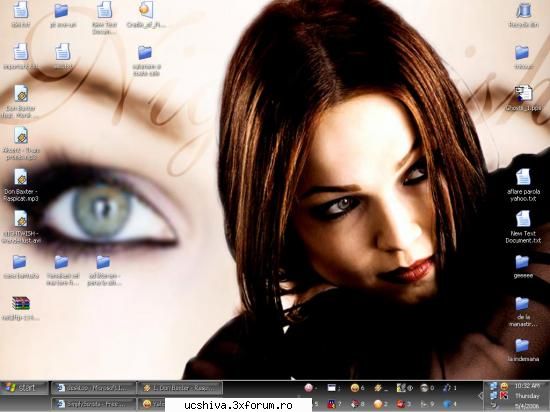Expand hidden system tray icons arrow
Screen dimensions: 550x412
[x=481, y=396]
